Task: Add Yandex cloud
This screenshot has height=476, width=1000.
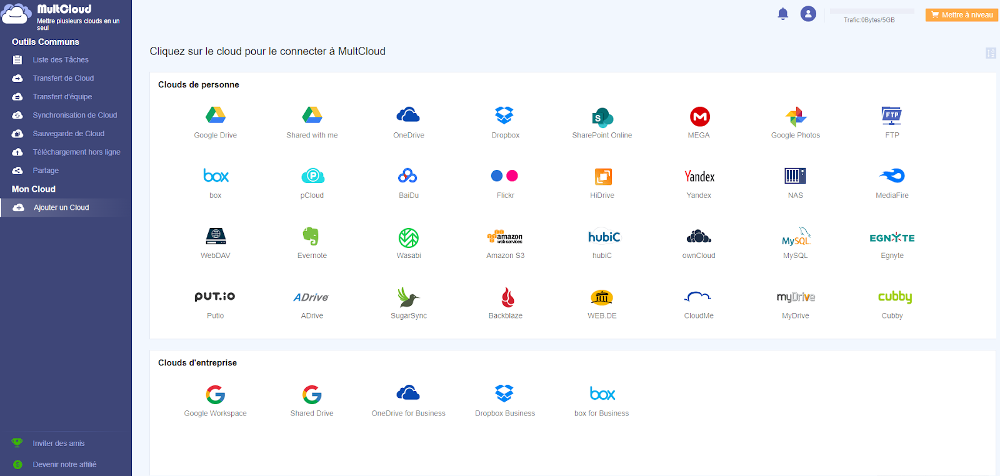Action: tap(699, 182)
